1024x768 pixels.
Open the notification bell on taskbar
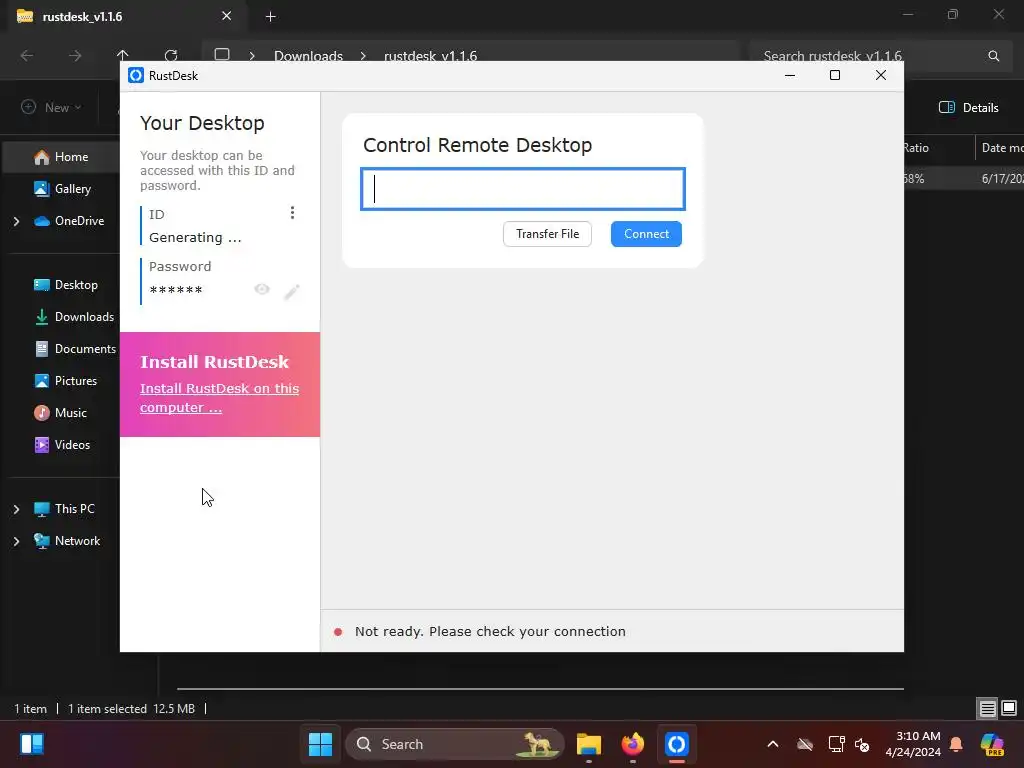tap(956, 744)
